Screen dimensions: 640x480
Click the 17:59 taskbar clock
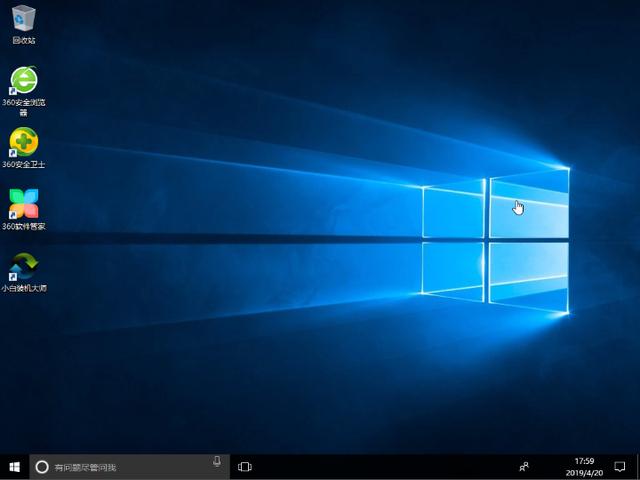click(583, 461)
